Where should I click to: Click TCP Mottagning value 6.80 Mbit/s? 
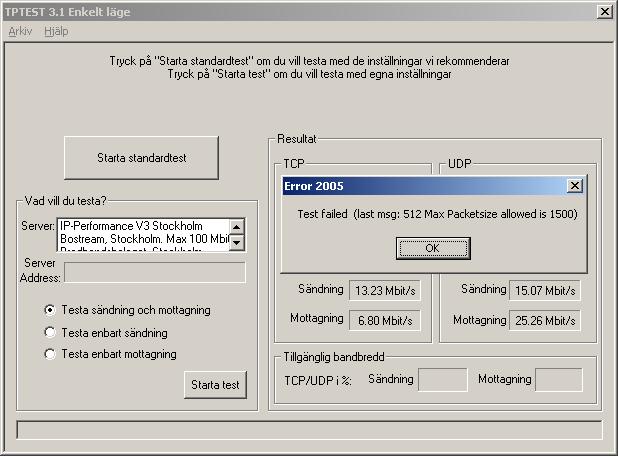[385, 320]
